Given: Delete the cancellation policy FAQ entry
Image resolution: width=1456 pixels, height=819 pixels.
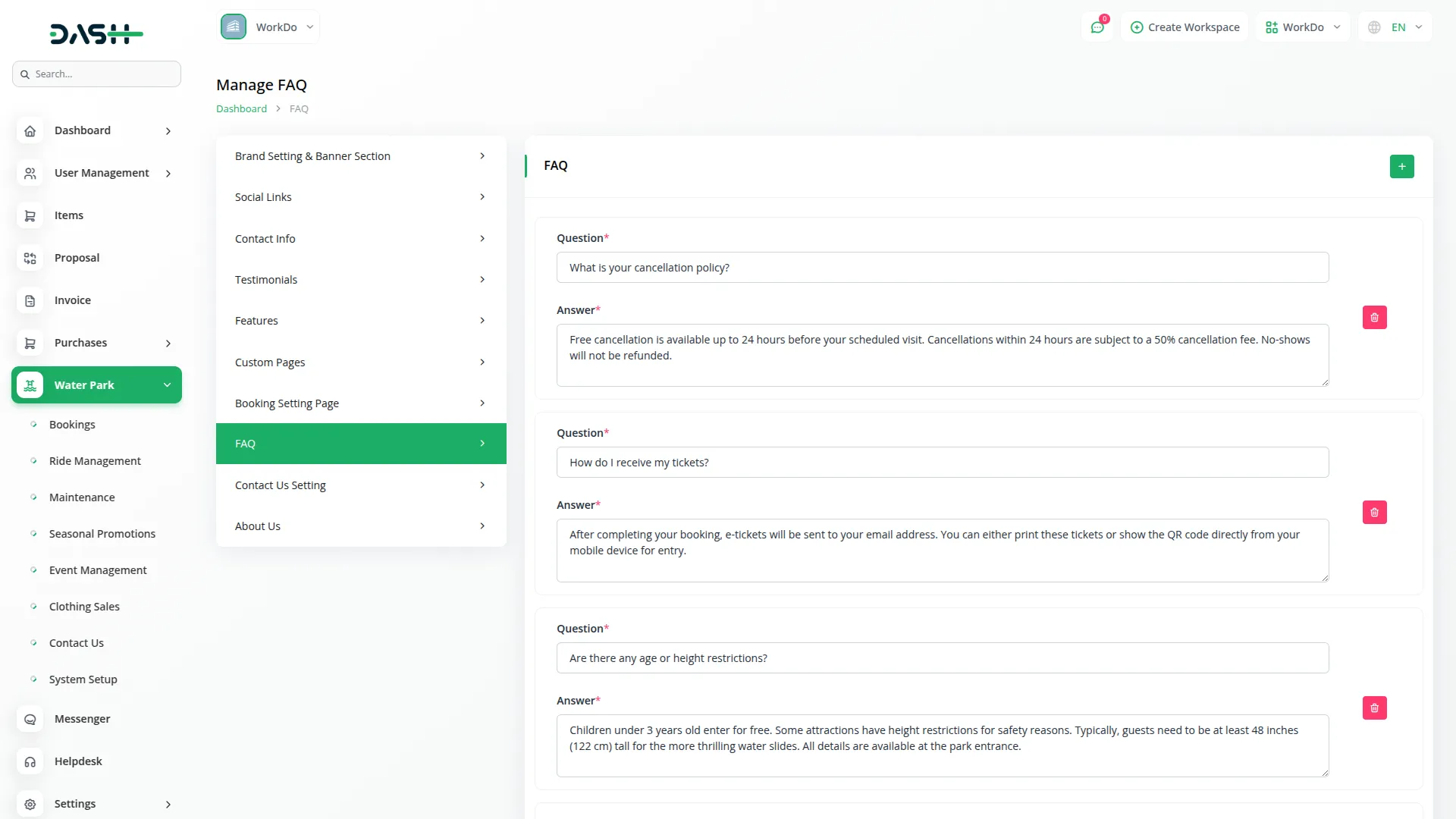Looking at the screenshot, I should tap(1374, 318).
